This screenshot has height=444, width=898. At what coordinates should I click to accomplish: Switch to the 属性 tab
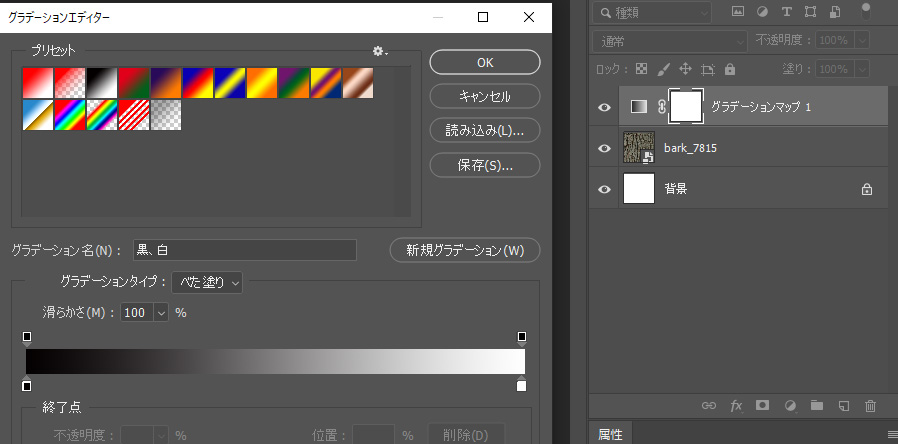[x=610, y=434]
